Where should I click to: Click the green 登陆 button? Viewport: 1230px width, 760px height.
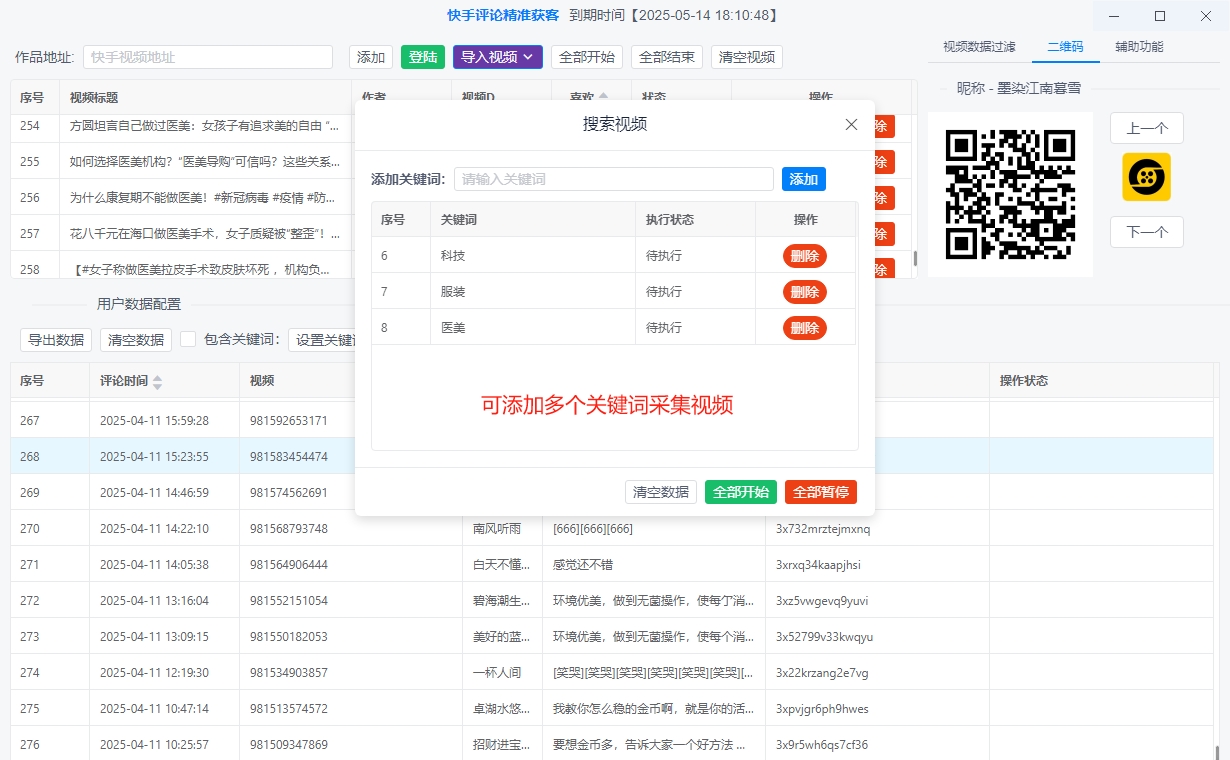click(x=422, y=57)
